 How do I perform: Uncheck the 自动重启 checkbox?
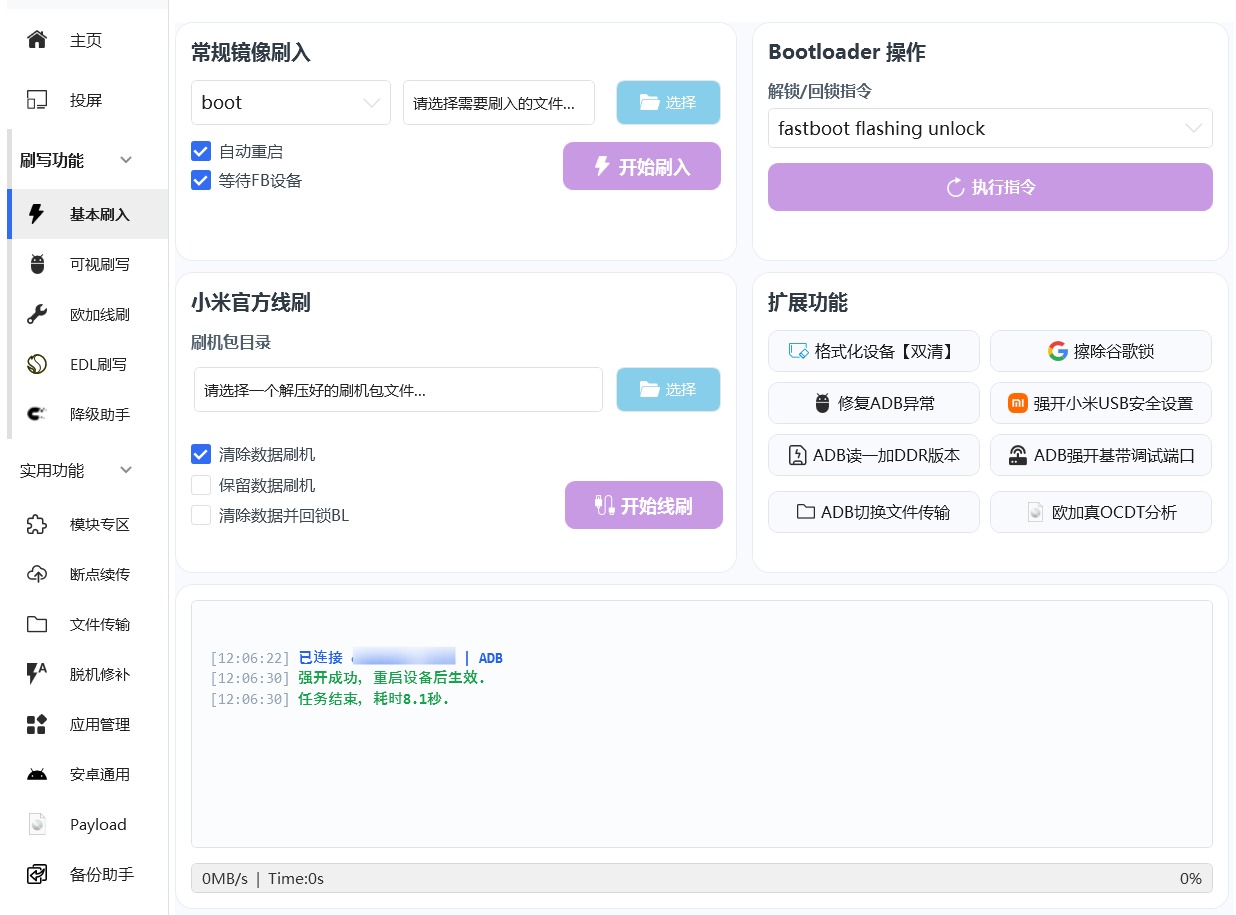pos(201,152)
